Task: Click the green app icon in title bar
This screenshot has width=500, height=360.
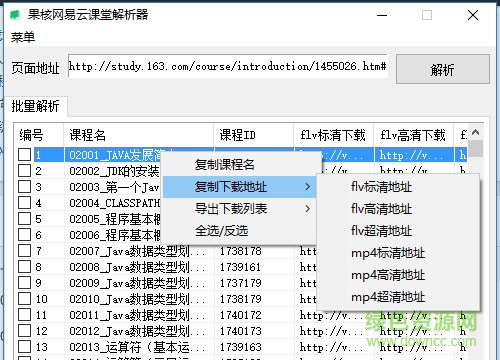Action: tap(15, 15)
